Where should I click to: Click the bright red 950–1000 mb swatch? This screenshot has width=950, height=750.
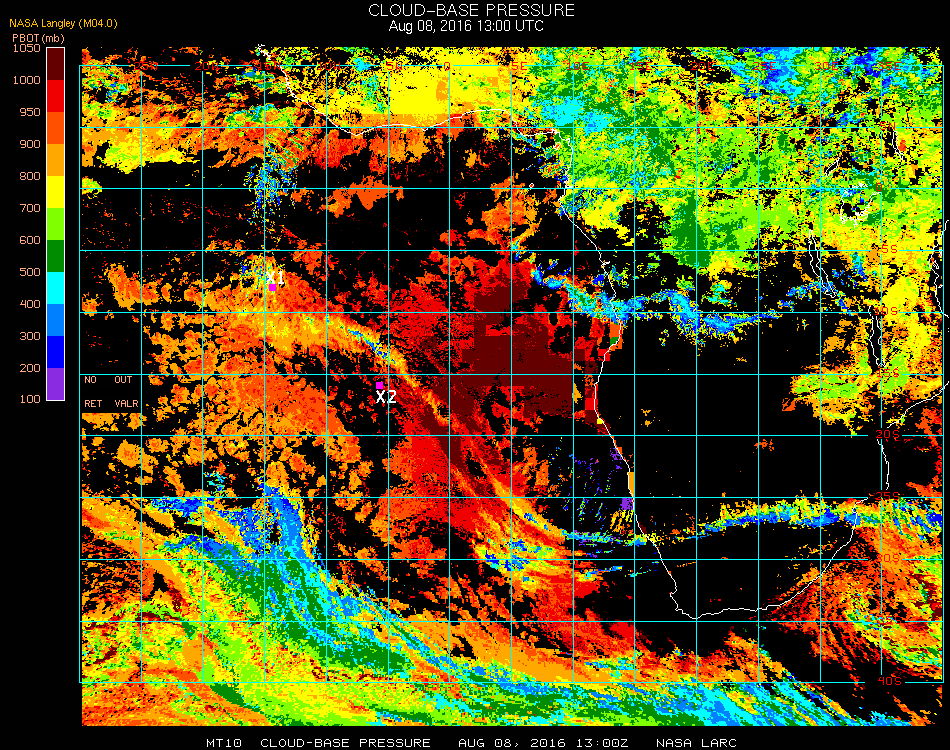[x=56, y=96]
